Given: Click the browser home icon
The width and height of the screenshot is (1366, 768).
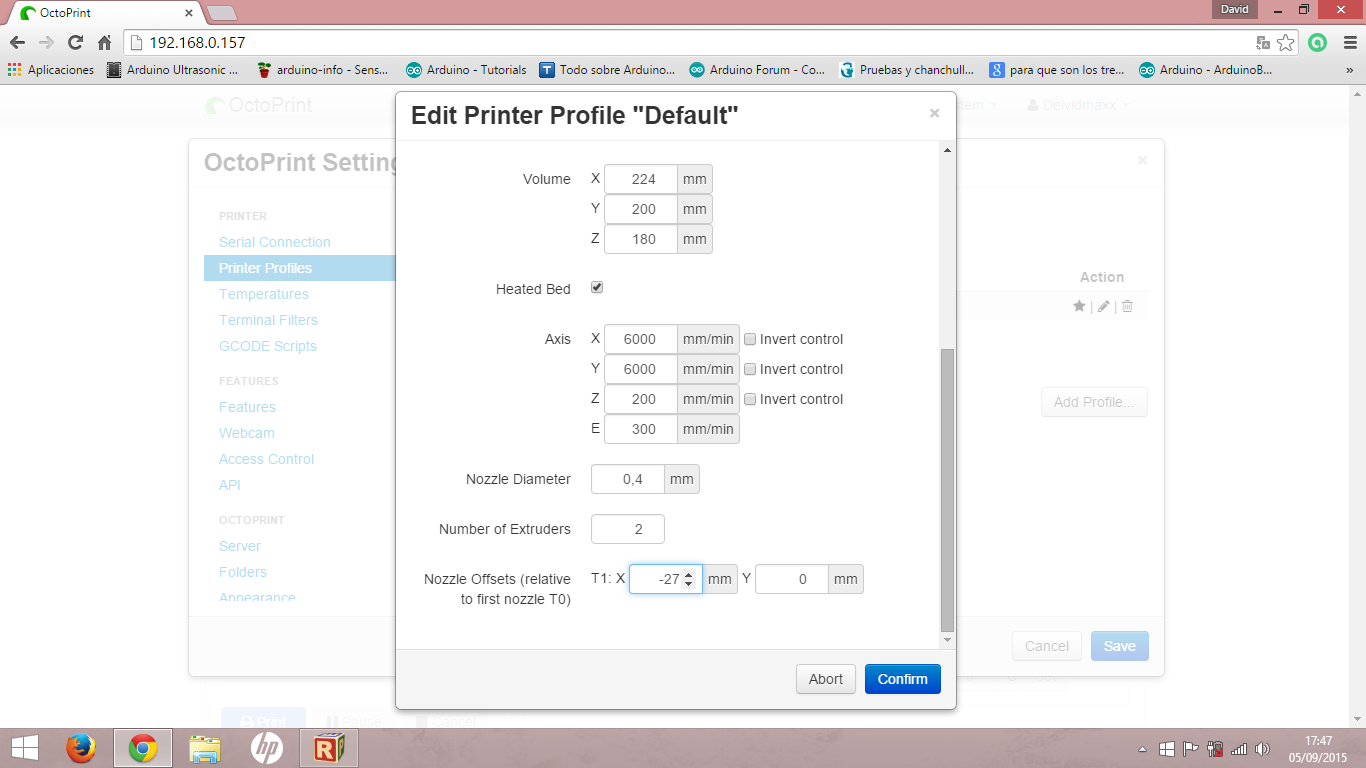Looking at the screenshot, I should click(104, 43).
